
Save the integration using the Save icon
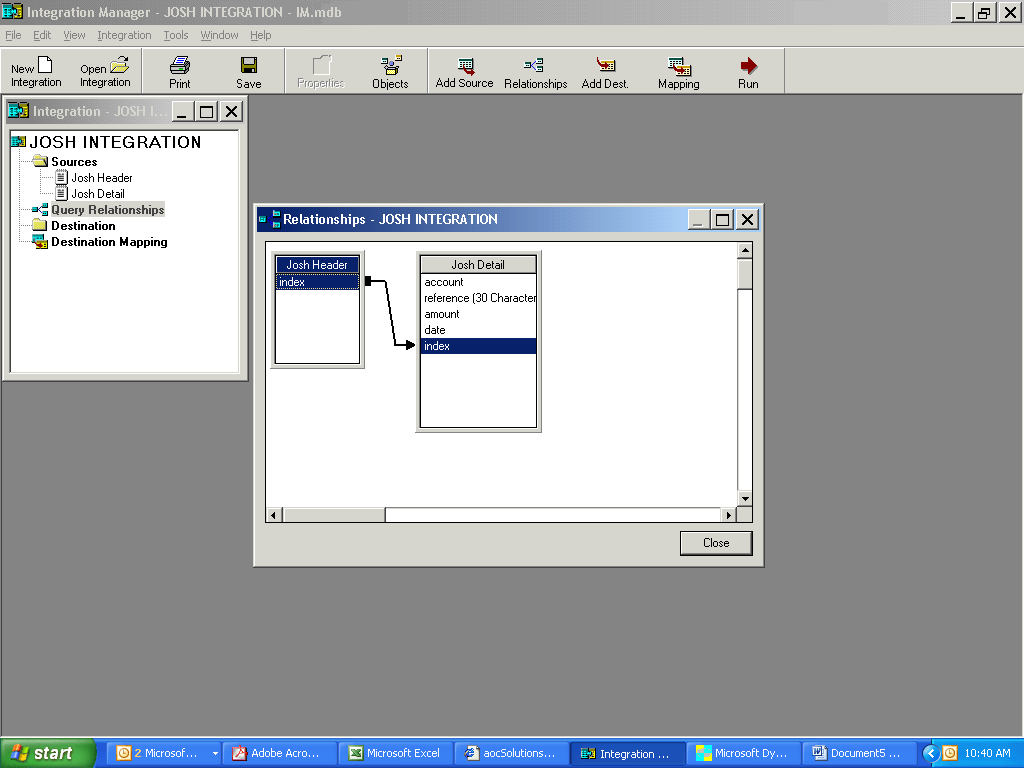click(247, 70)
